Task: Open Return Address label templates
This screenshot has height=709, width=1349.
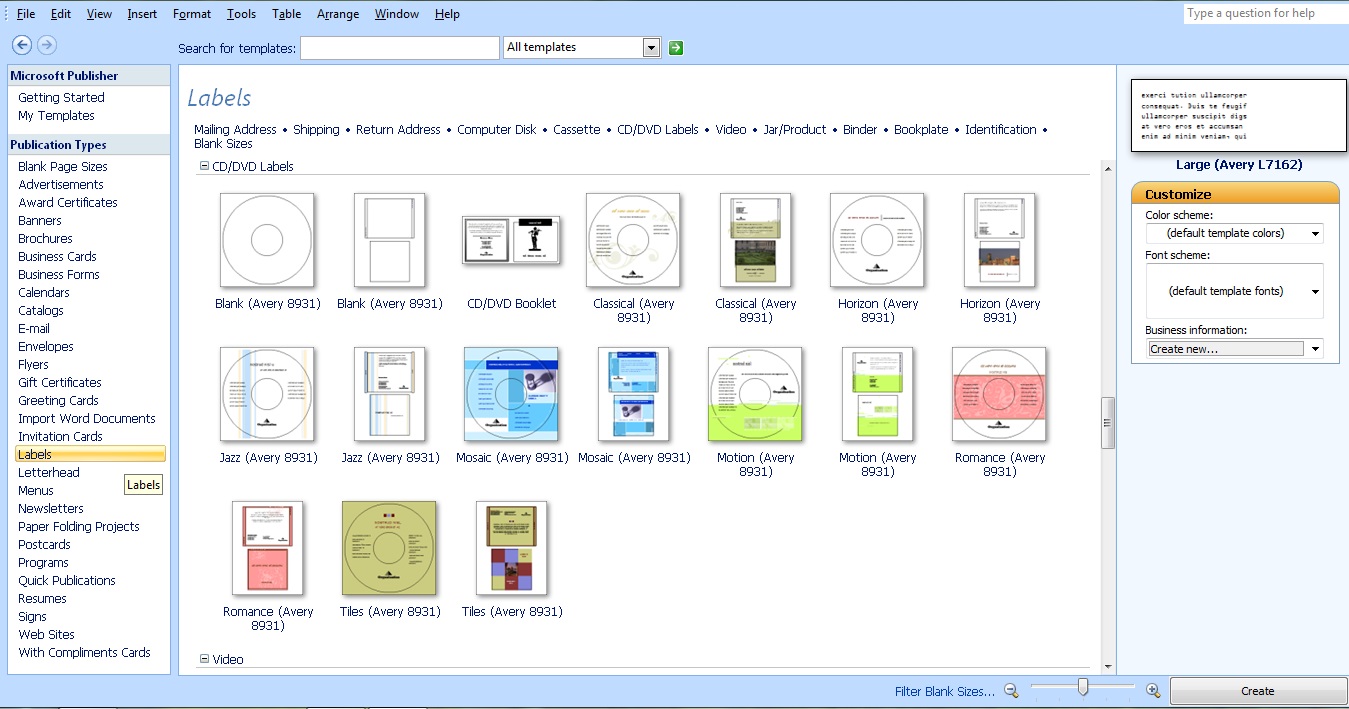Action: coord(398,129)
